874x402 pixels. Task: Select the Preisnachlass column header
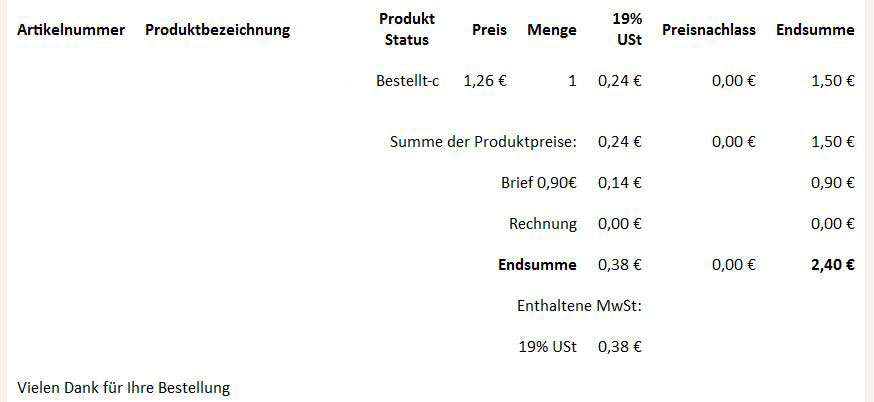point(708,30)
